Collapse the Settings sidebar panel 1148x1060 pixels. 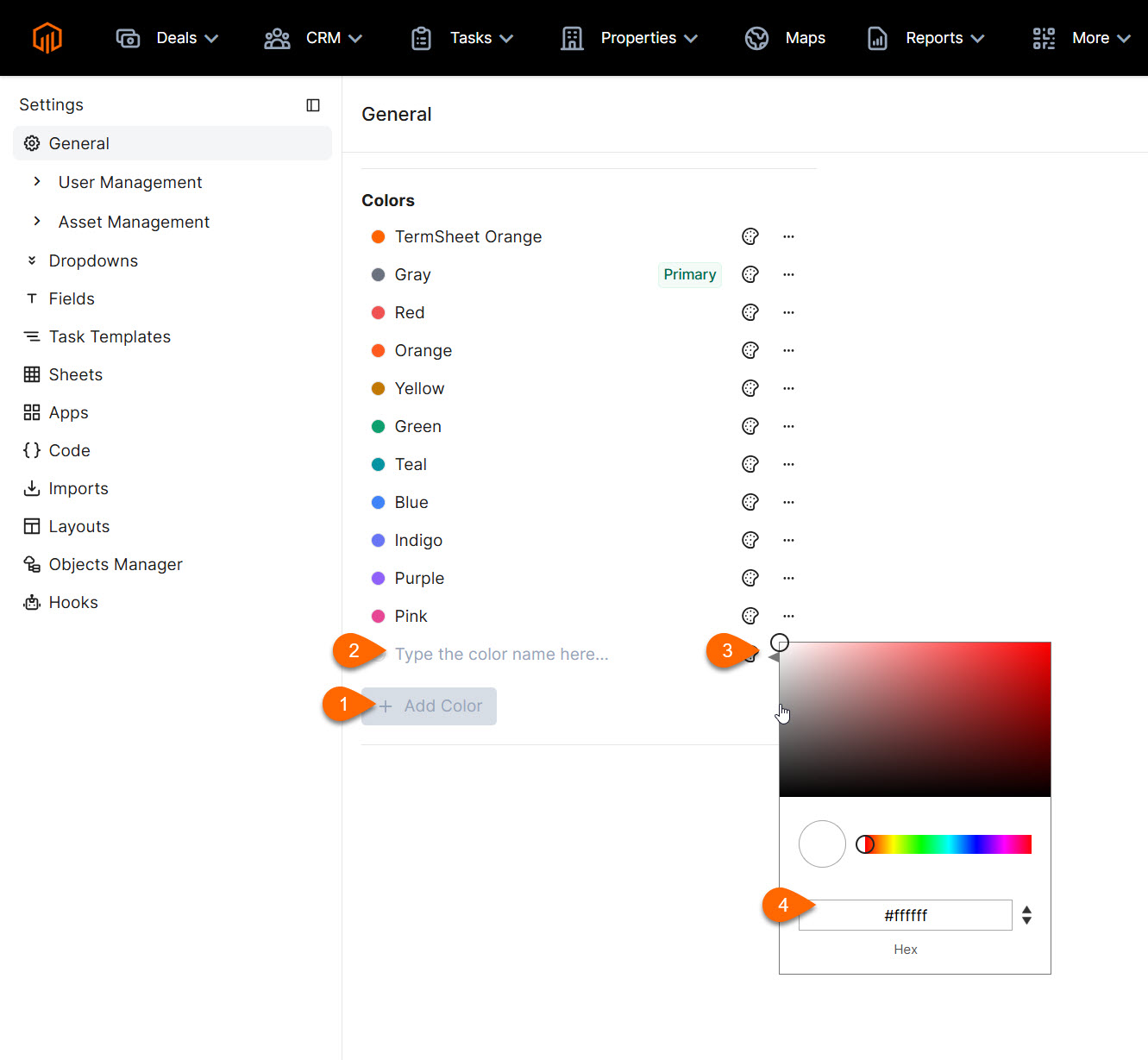(x=312, y=104)
